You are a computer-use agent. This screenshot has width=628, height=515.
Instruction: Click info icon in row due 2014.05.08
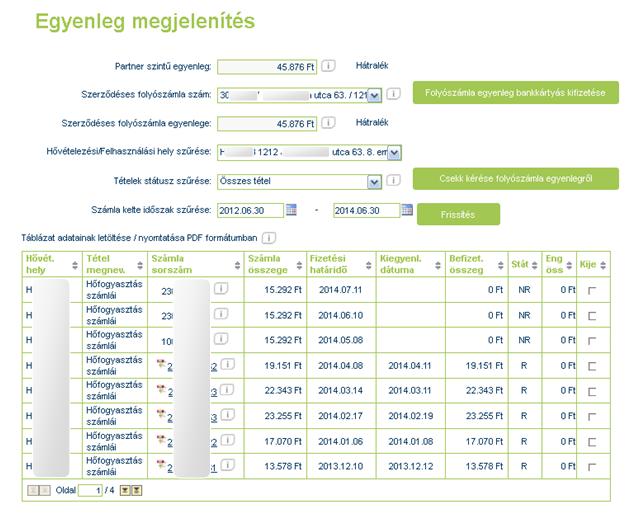(221, 339)
